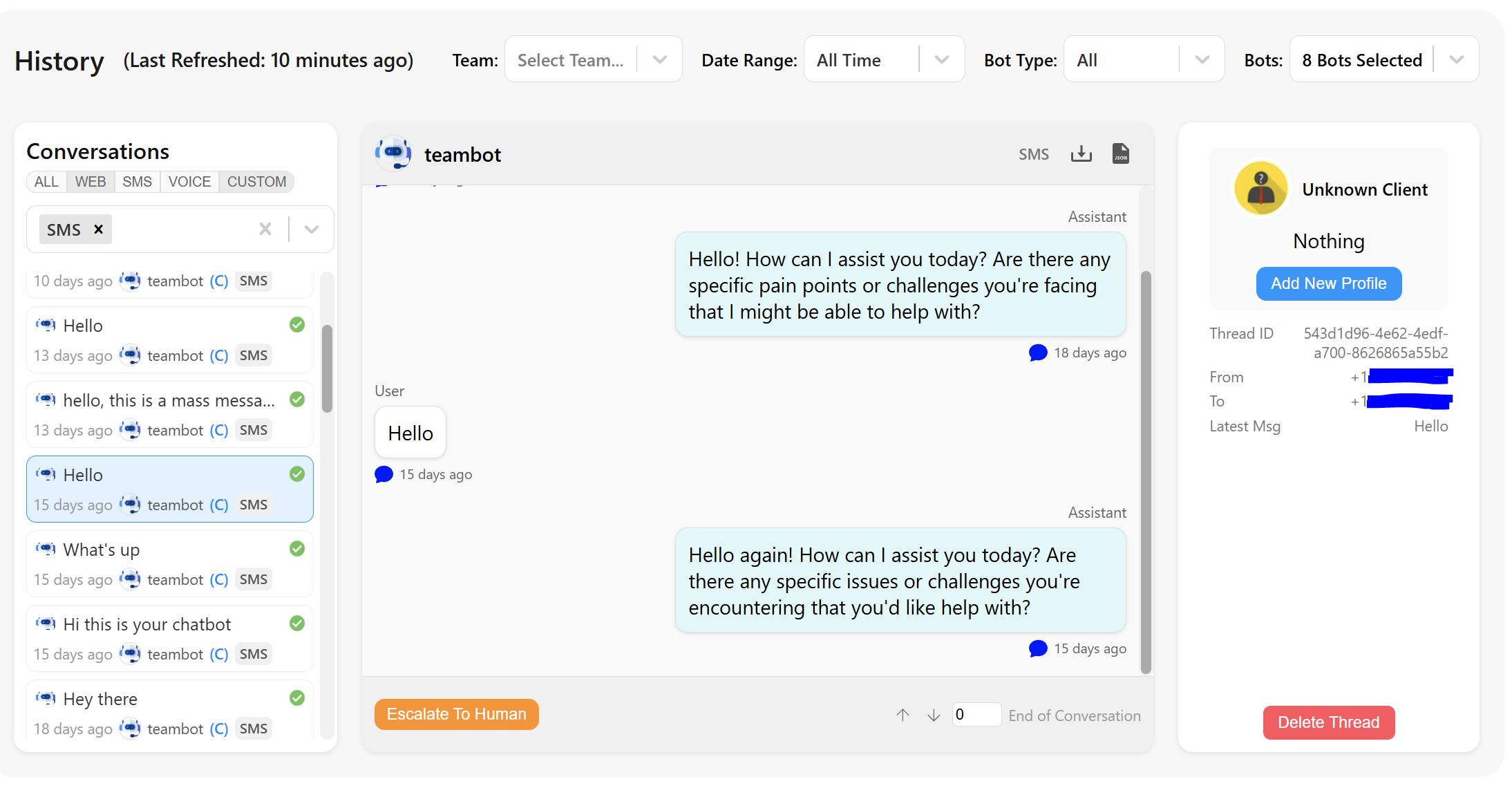
Task: Switch to the WEB conversations tab
Action: [x=90, y=181]
